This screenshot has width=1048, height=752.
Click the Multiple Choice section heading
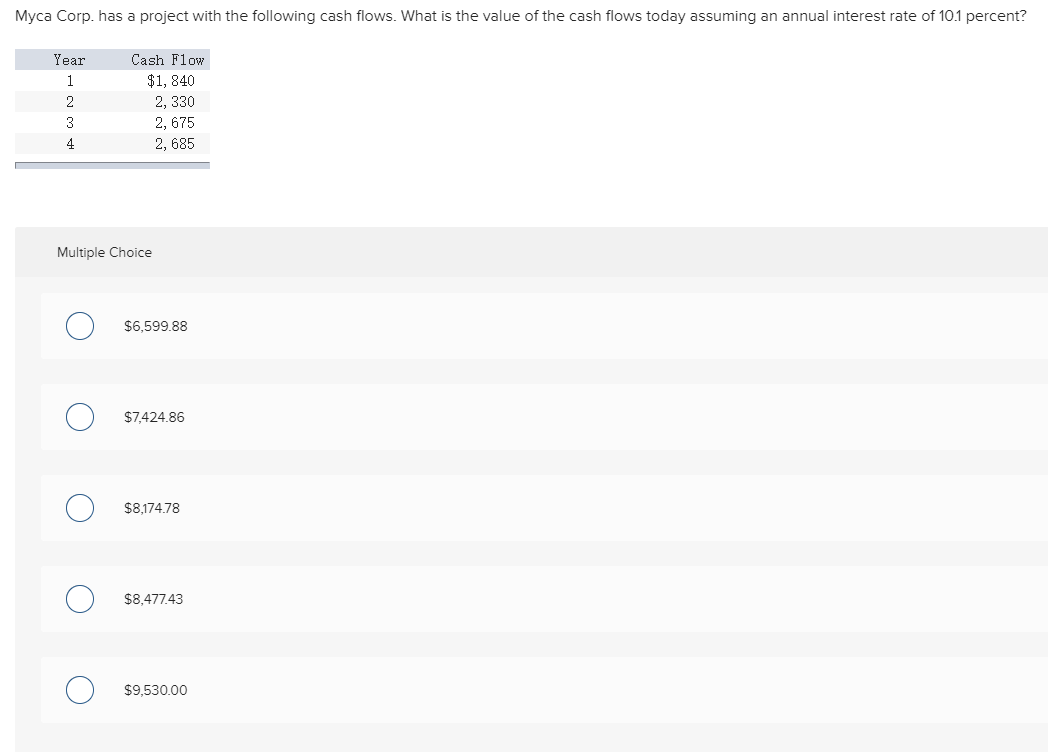[x=104, y=252]
